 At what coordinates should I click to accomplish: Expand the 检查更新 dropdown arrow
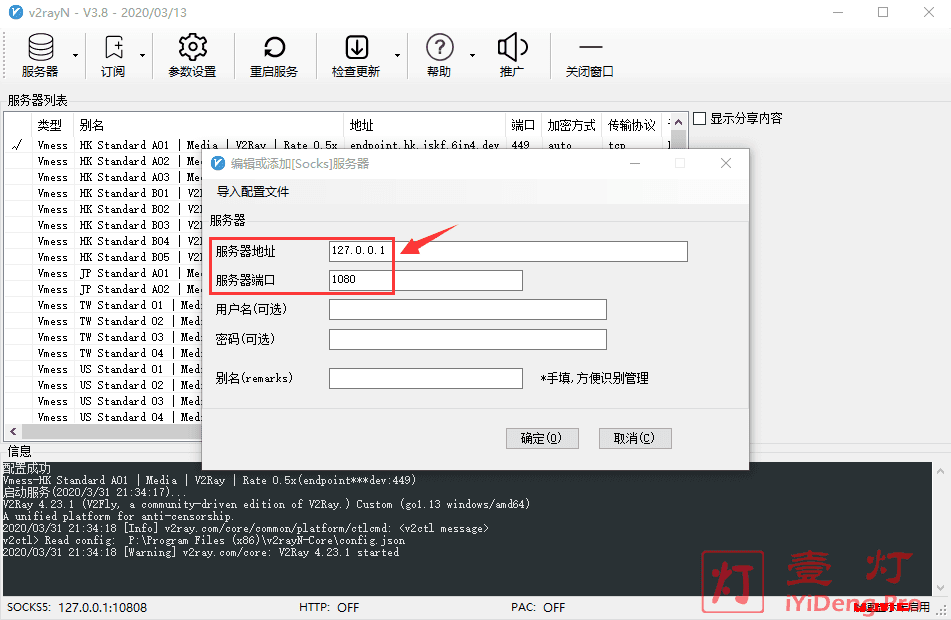point(397,55)
